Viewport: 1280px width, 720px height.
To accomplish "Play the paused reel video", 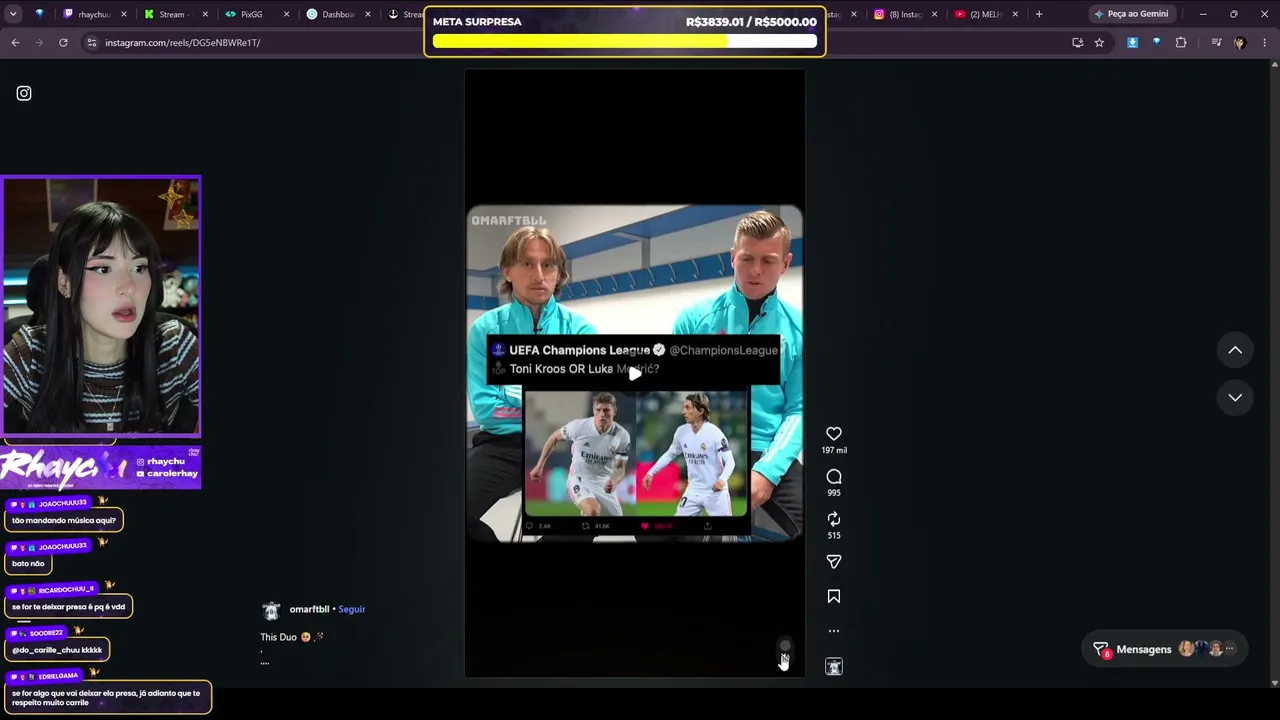I will click(x=635, y=374).
